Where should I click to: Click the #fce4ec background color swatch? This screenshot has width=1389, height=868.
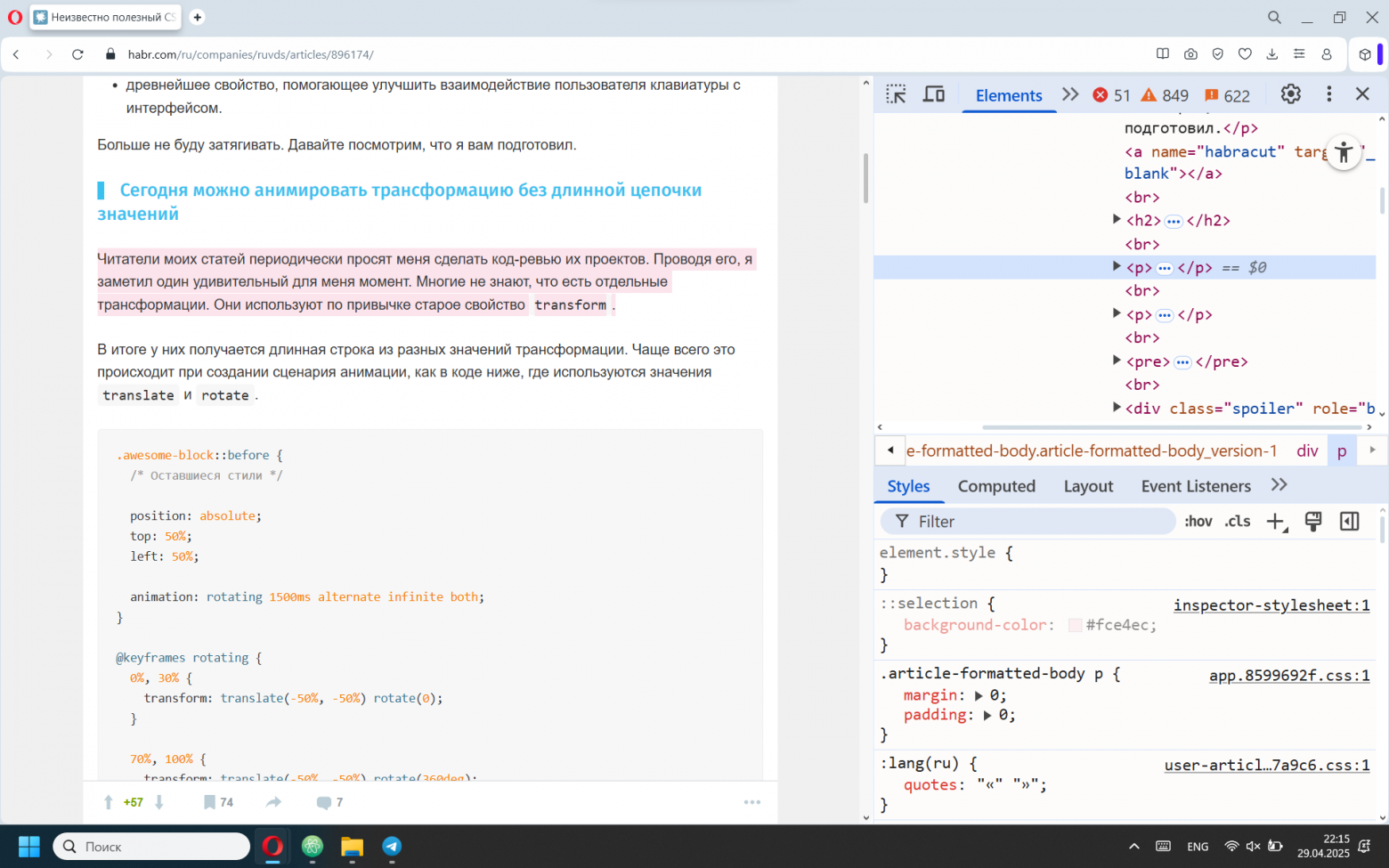(1075, 626)
